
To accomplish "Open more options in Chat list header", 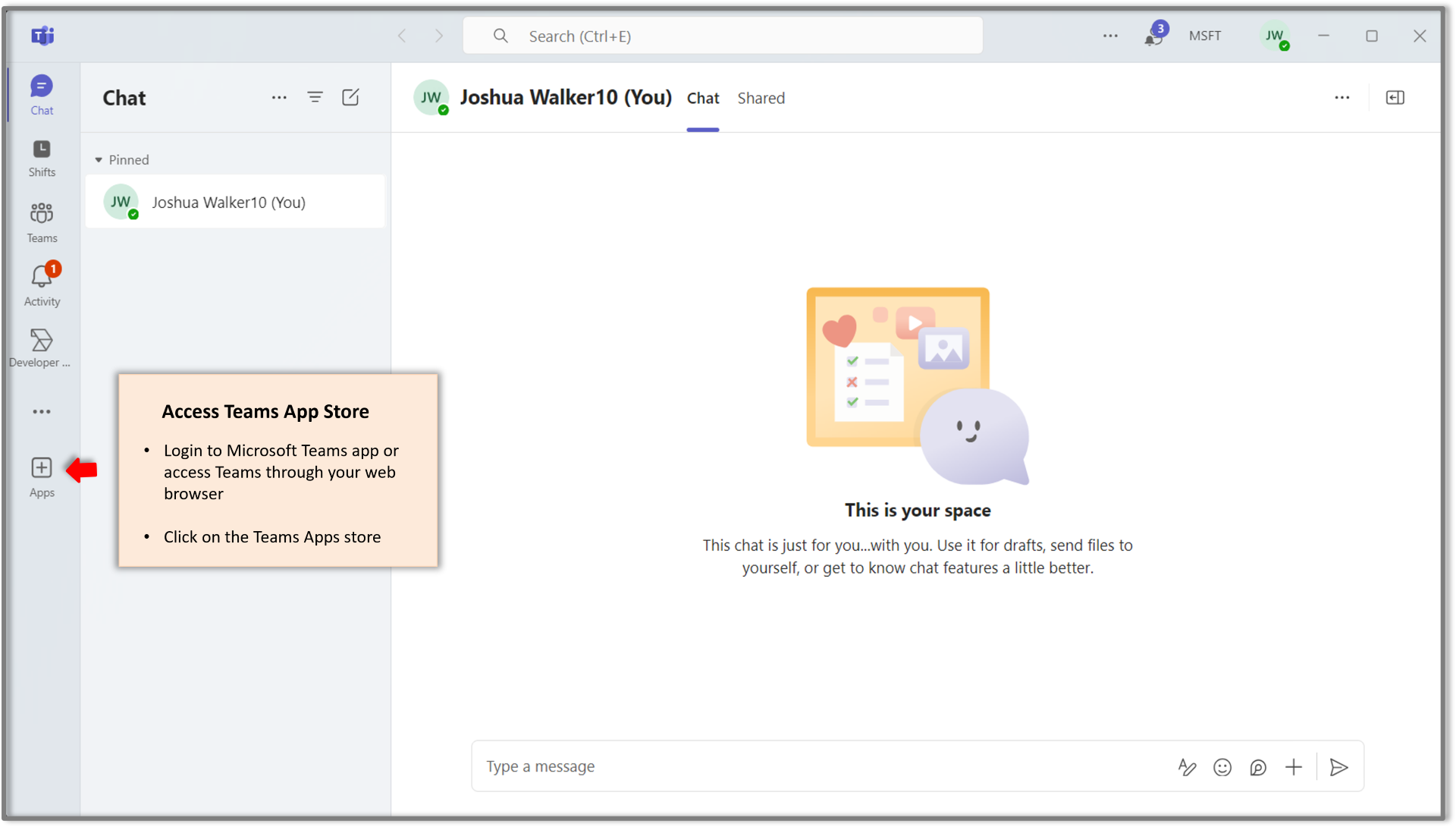I will 279,97.
